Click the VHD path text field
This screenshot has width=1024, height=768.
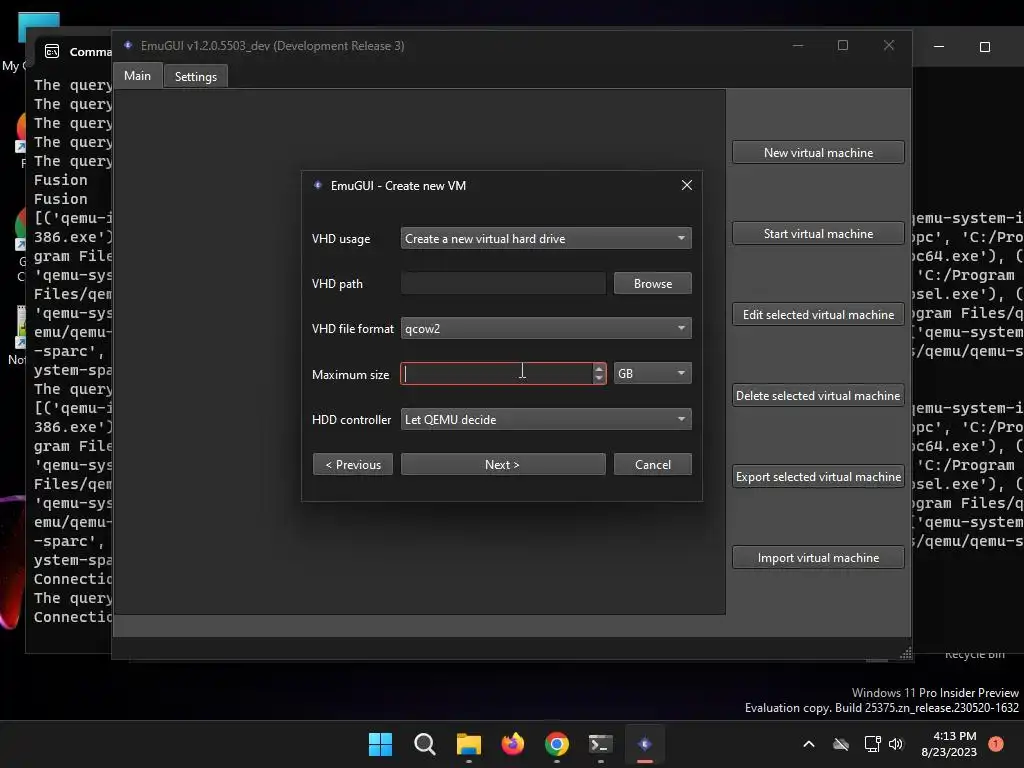(503, 283)
